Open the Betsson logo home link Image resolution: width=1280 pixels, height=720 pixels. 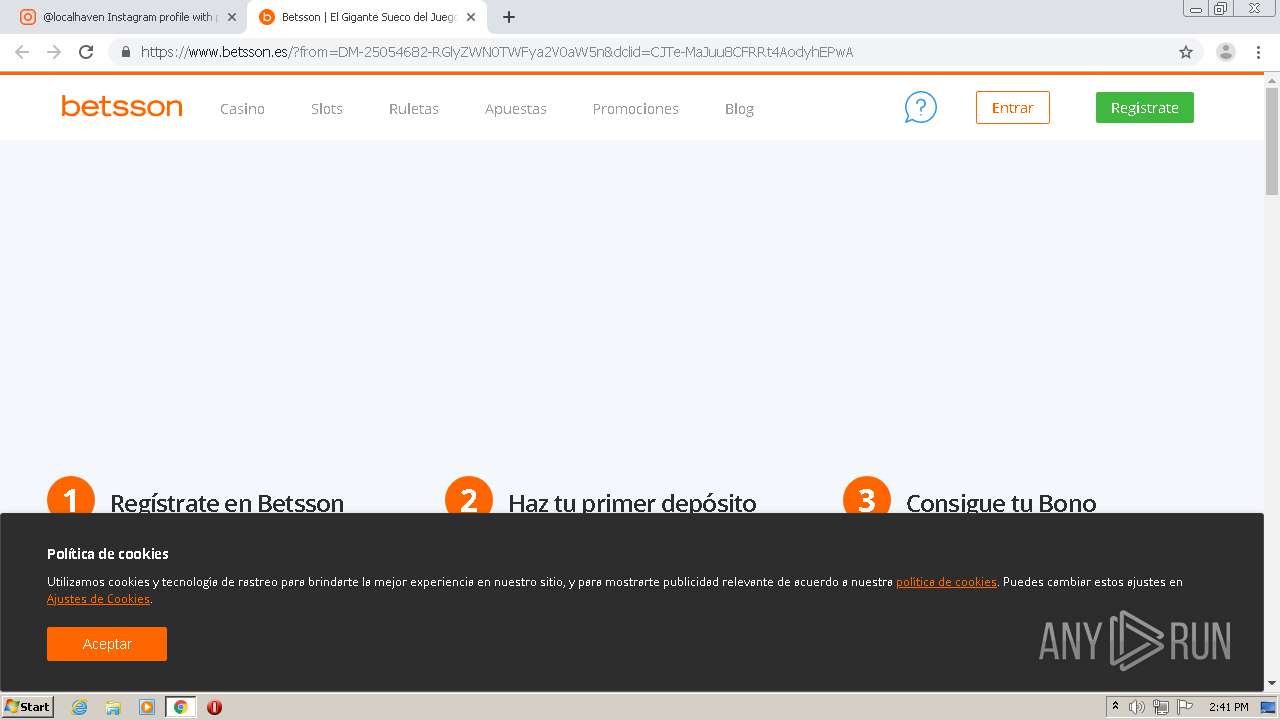[122, 106]
